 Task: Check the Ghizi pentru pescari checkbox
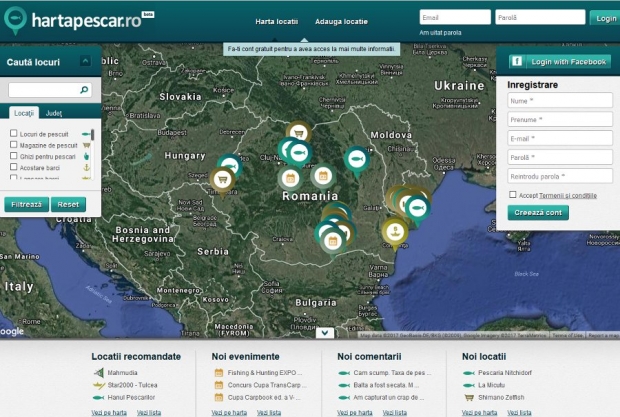[13, 155]
